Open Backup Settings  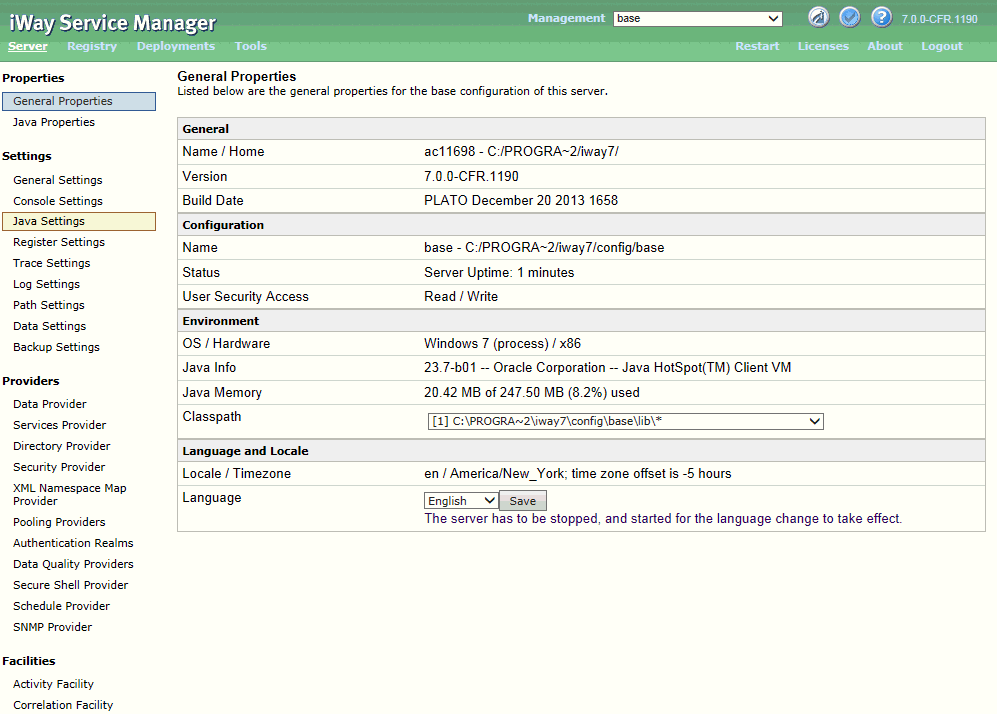57,347
